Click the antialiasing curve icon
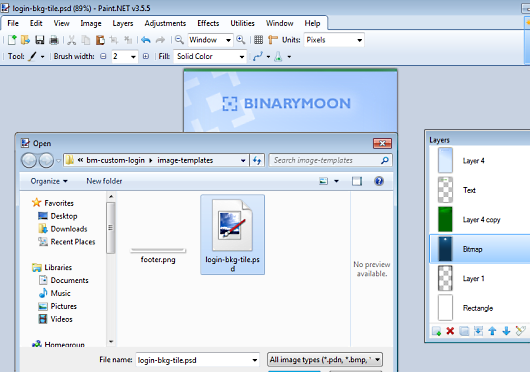530x372 pixels. [x=258, y=56]
